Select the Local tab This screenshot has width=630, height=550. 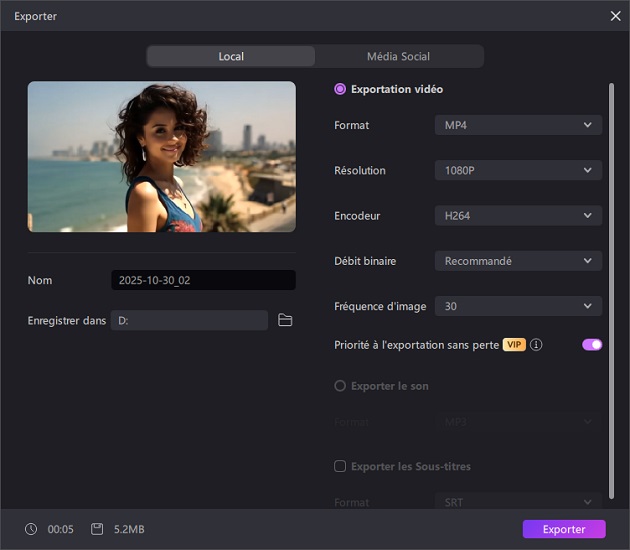(x=231, y=56)
